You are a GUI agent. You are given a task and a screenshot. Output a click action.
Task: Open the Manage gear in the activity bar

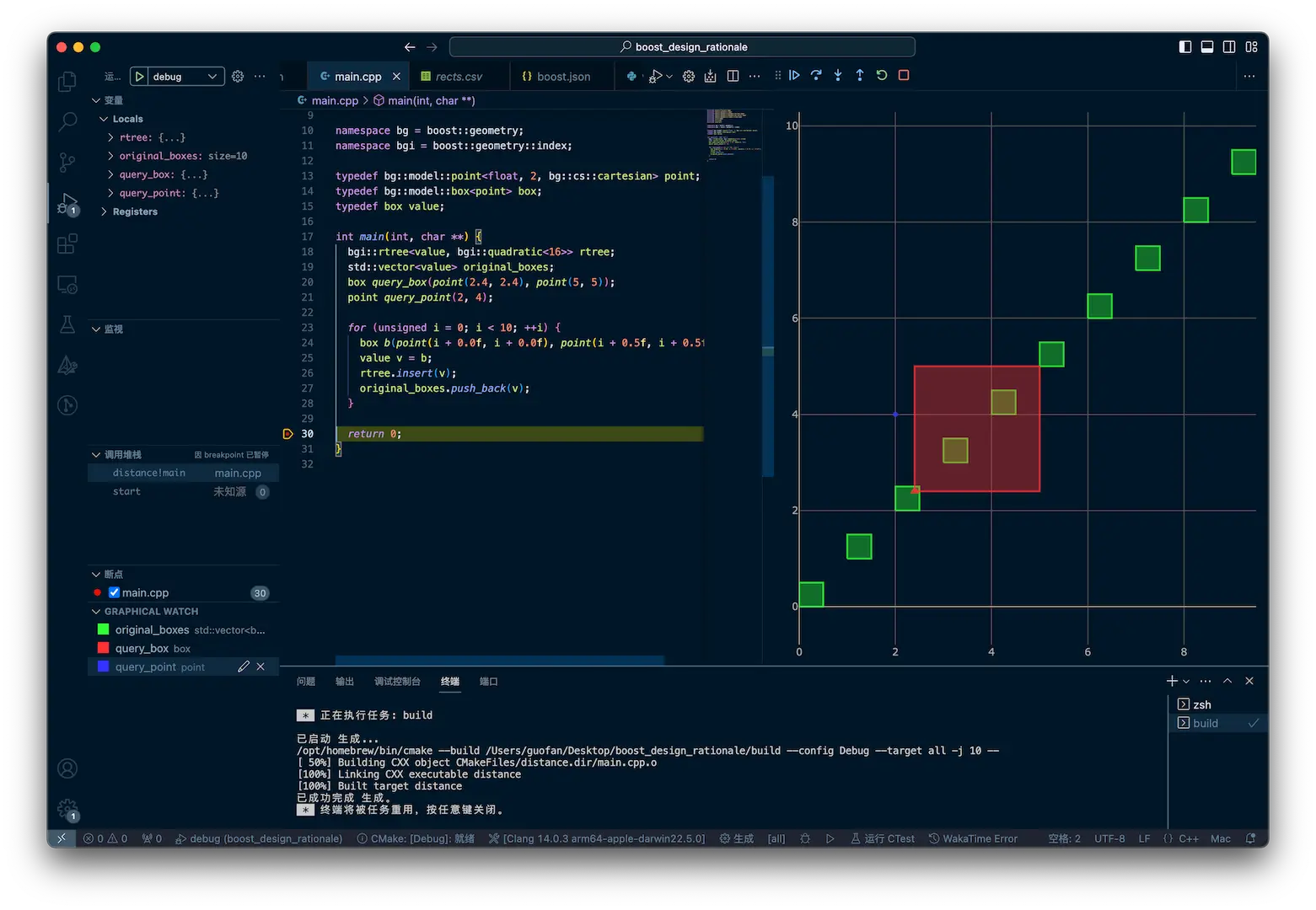pyautogui.click(x=67, y=810)
